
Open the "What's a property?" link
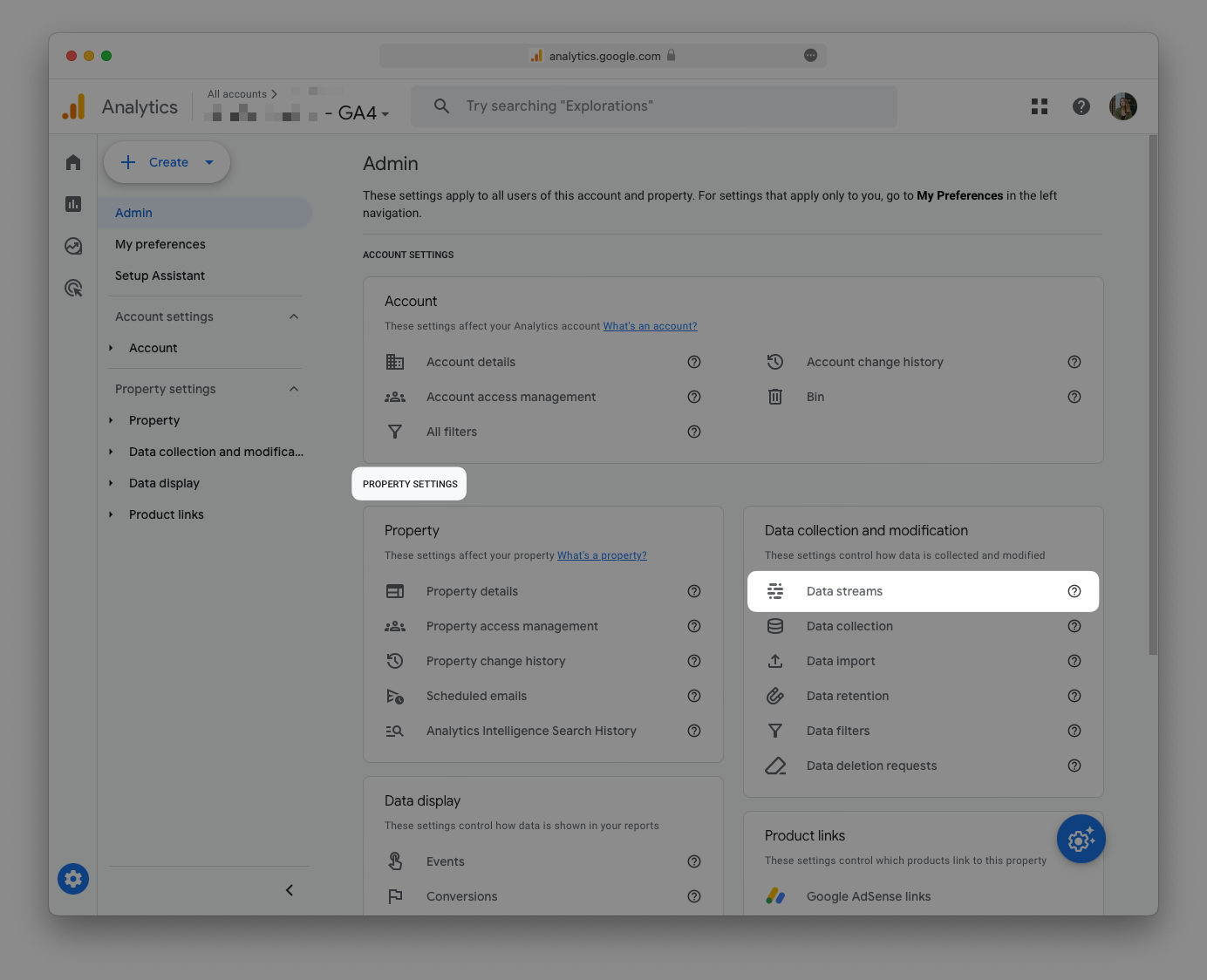click(602, 555)
